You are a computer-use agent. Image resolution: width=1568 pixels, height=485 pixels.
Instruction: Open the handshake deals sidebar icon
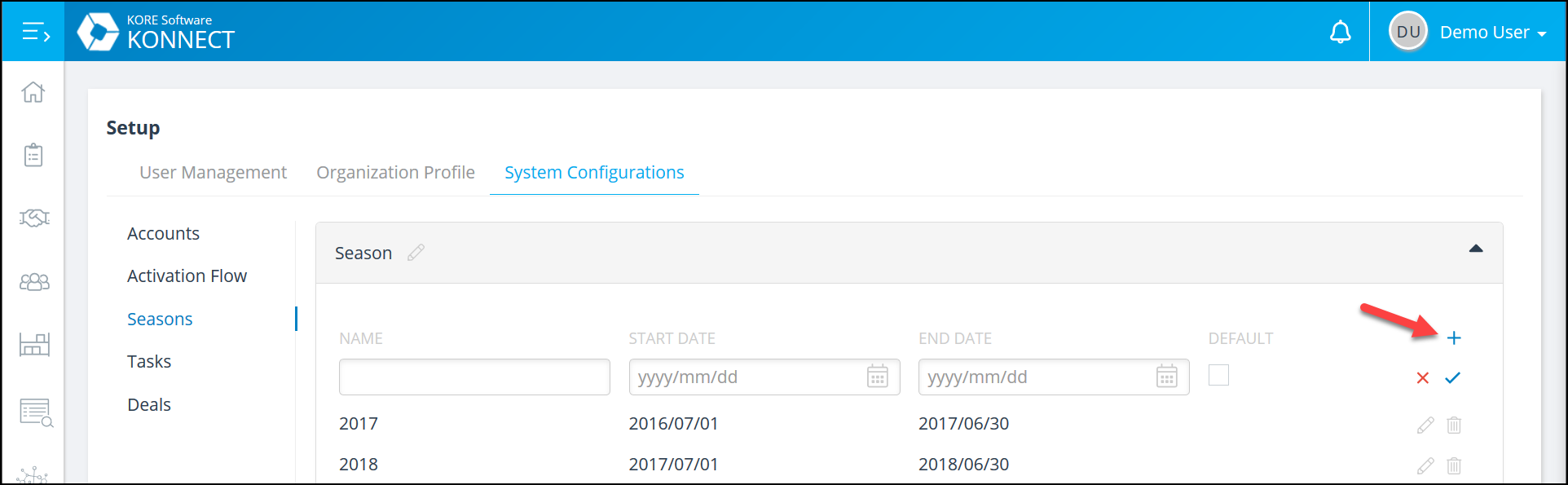(34, 218)
